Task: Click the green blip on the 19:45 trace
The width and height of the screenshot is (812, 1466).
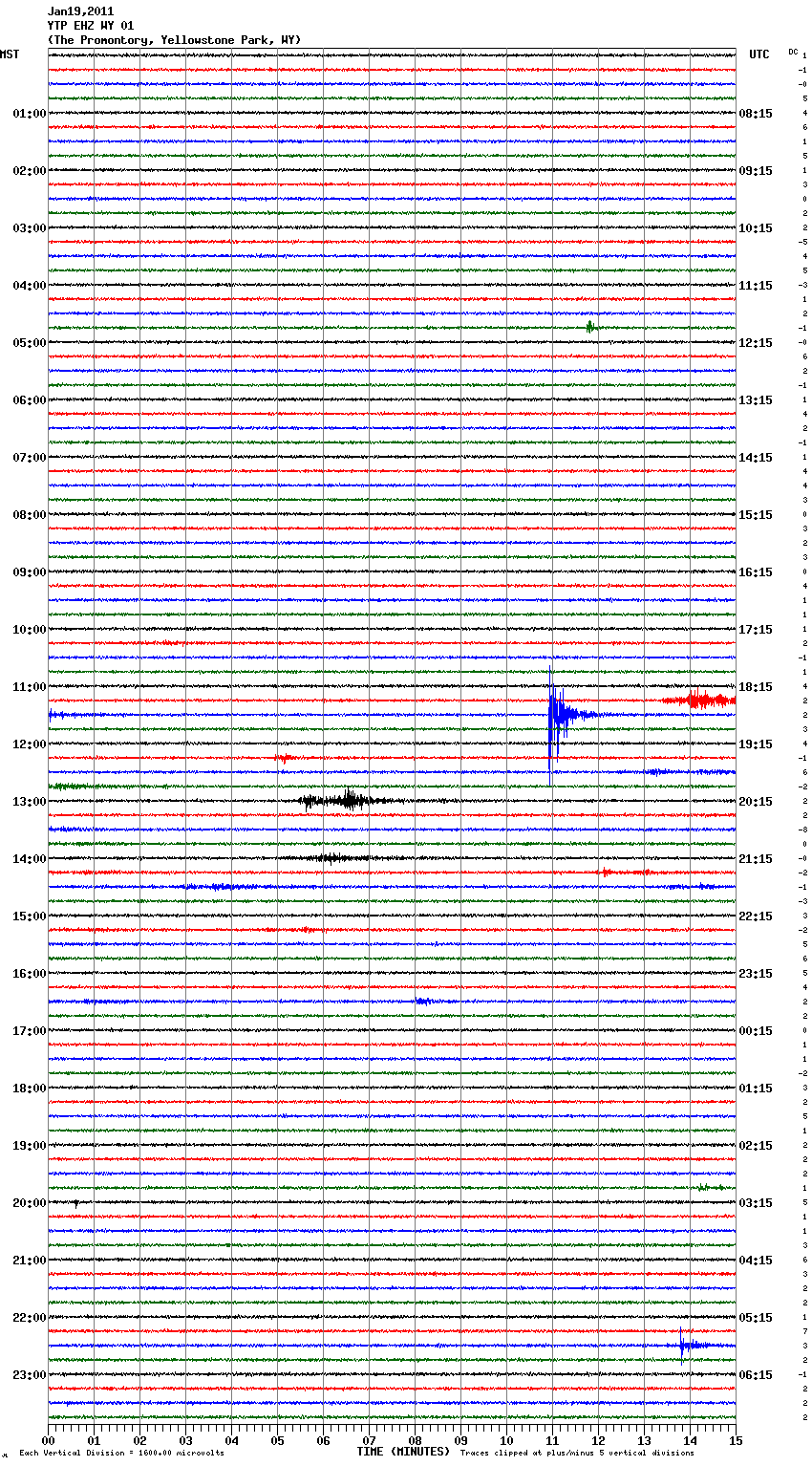Action: (709, 1187)
